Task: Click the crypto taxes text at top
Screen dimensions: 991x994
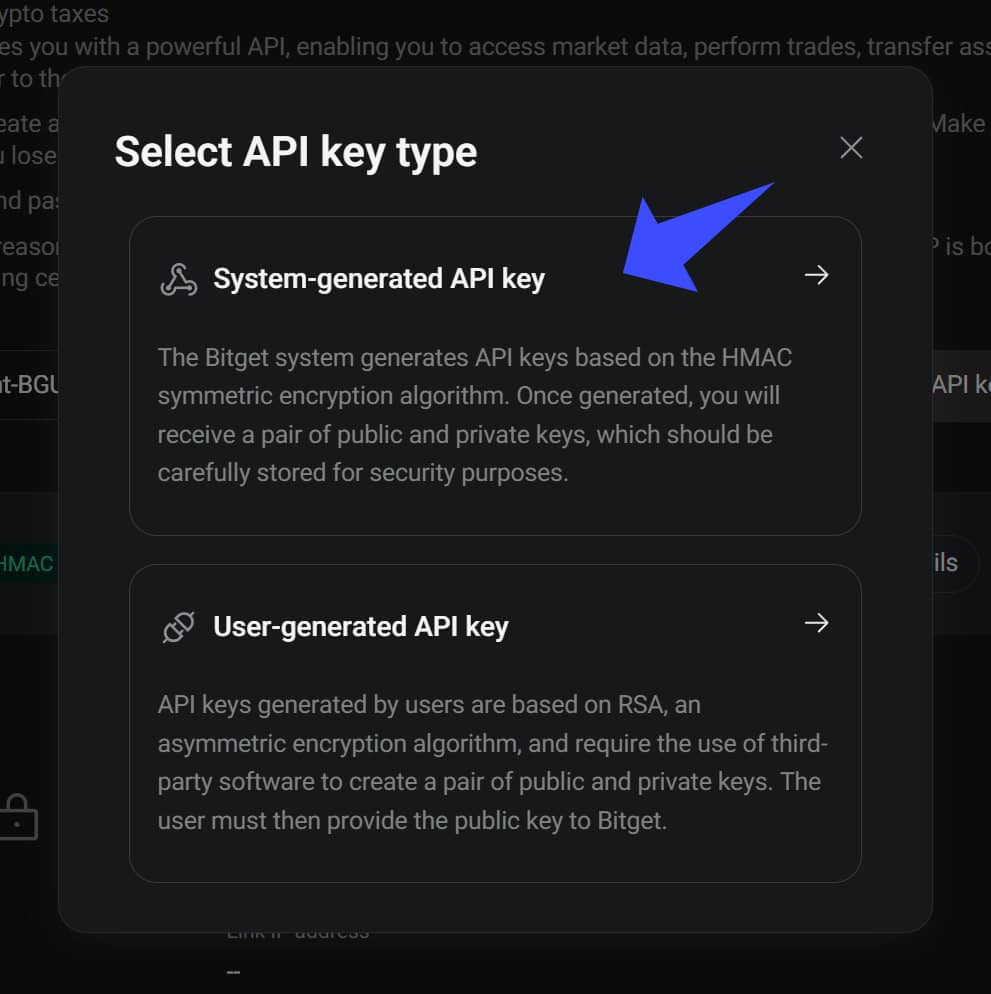Action: click(55, 14)
